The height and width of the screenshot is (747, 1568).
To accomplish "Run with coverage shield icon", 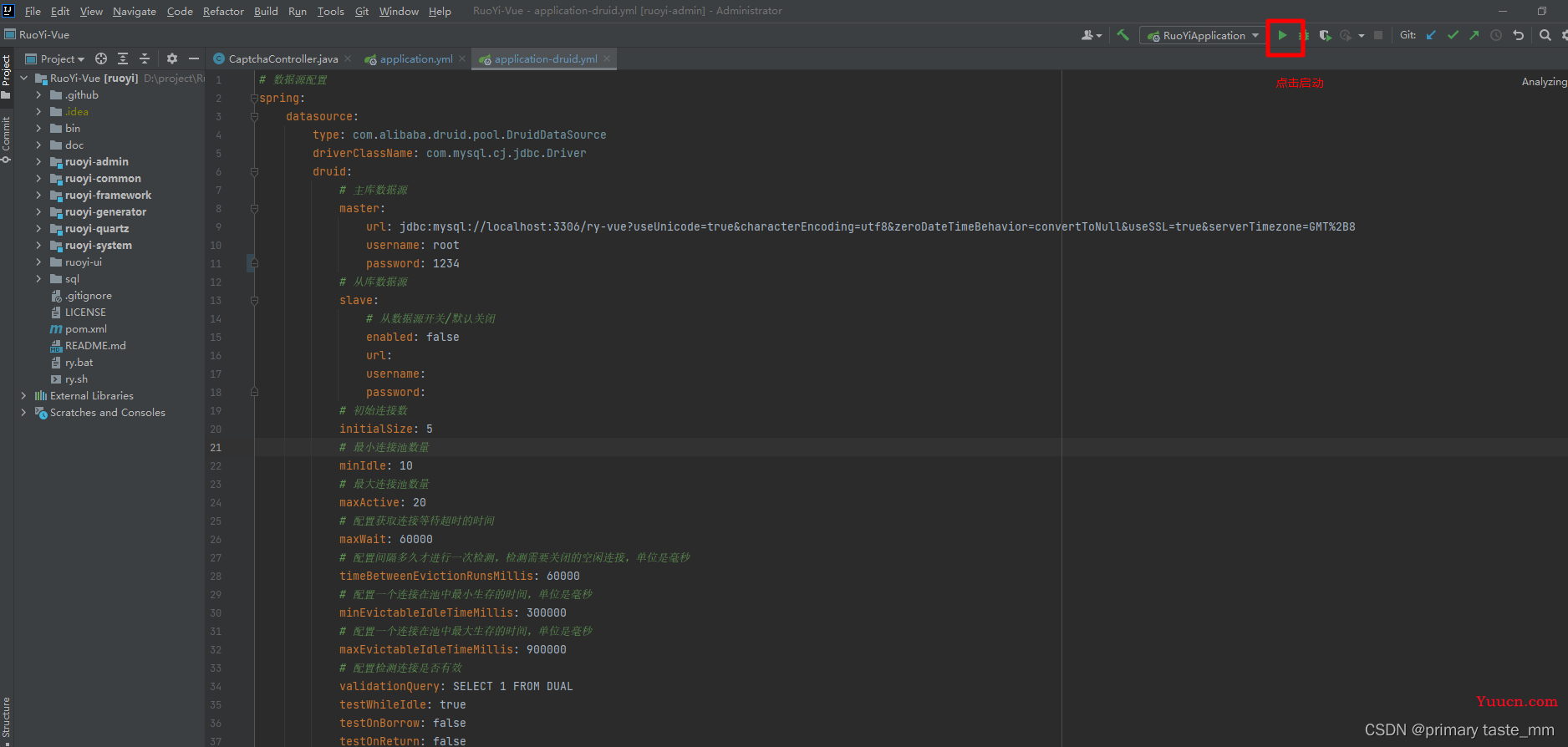I will click(1325, 35).
